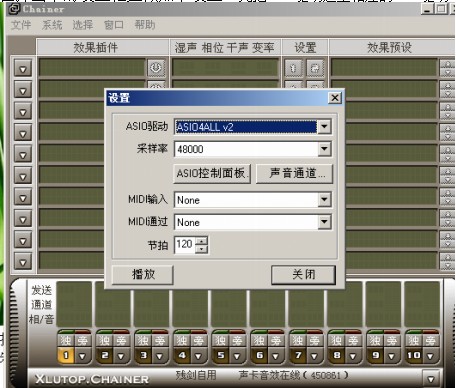Select channel number 10 button
Screen dimensions: 456x388
414,355
